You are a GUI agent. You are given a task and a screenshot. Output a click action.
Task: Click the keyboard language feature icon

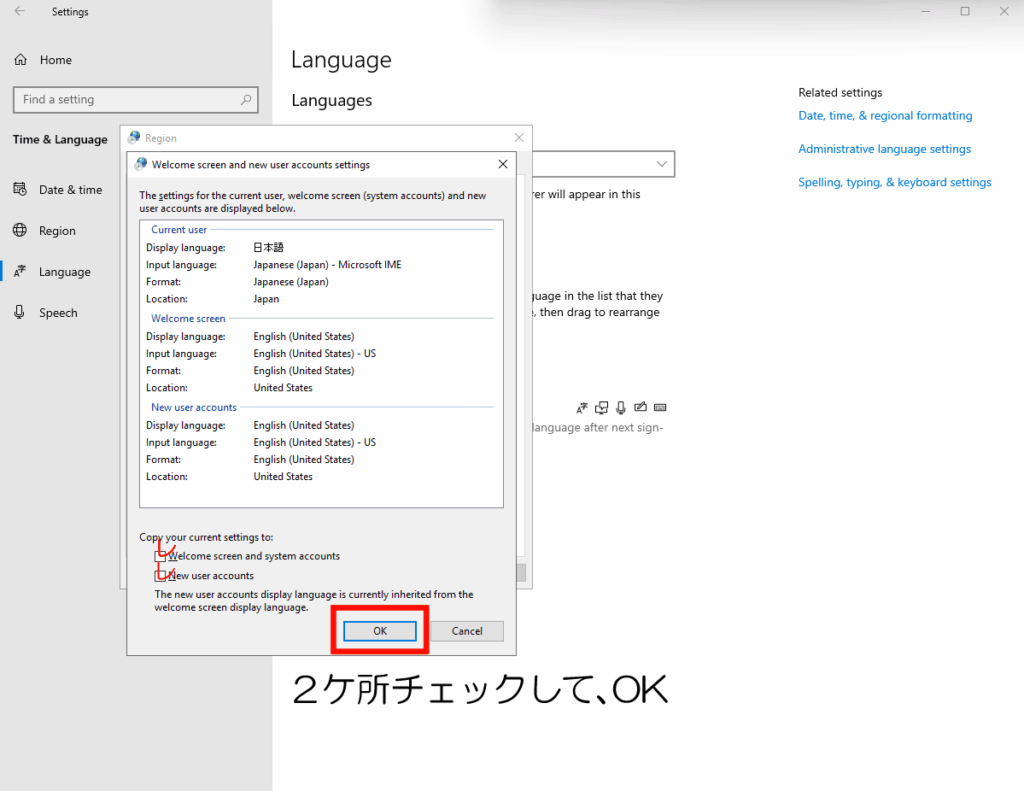coord(660,407)
